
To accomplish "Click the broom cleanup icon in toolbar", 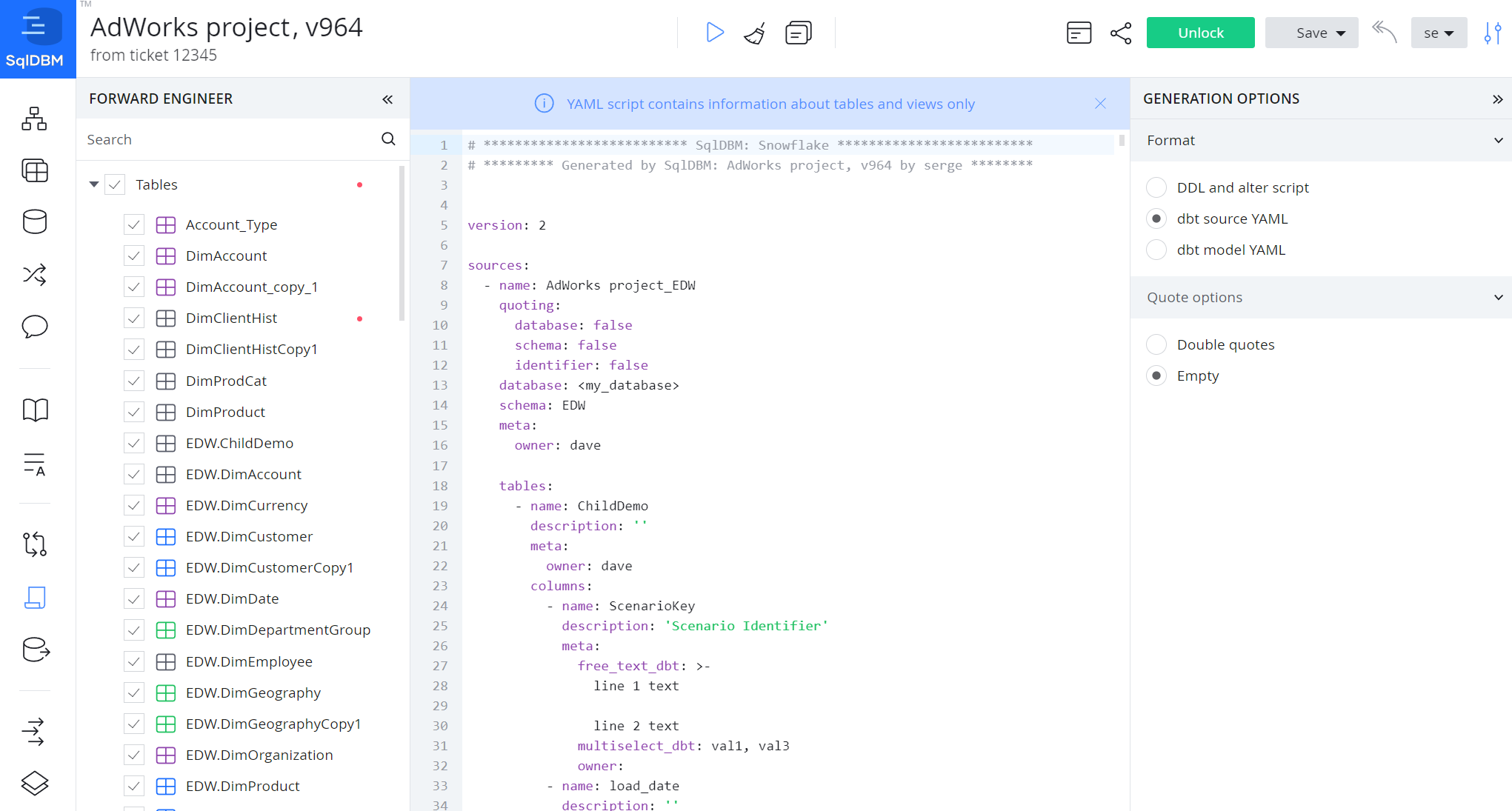I will click(755, 32).
